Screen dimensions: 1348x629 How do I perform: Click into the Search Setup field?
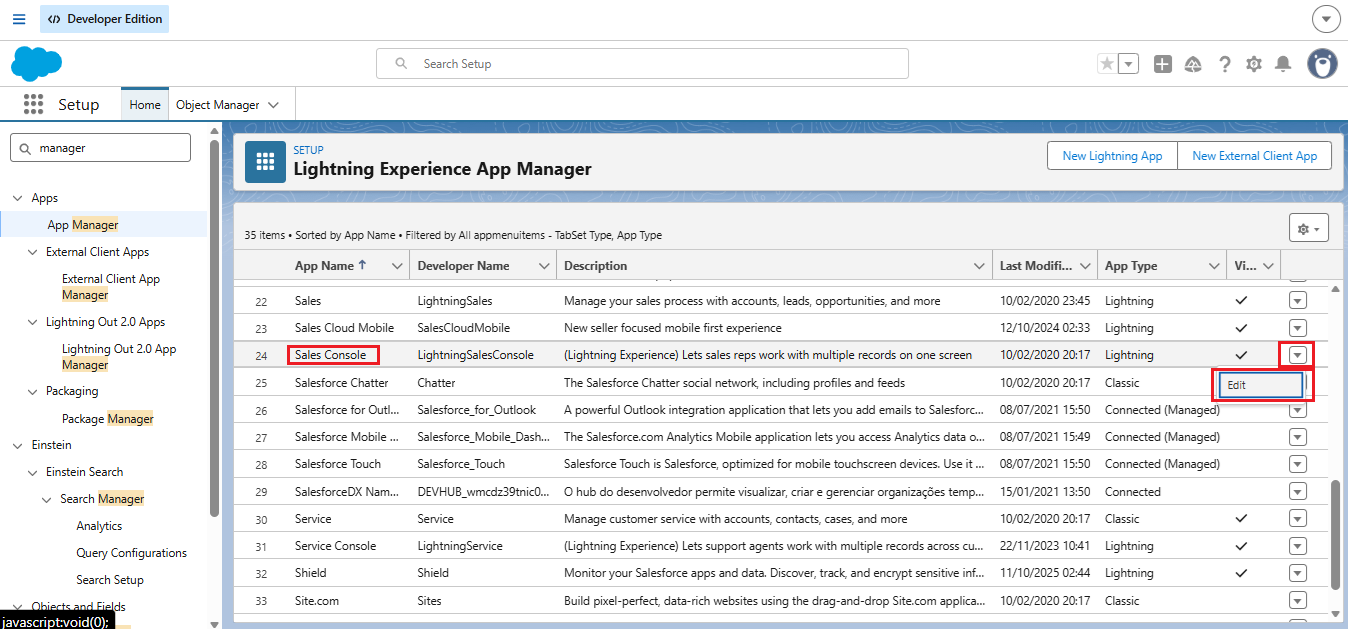pyautogui.click(x=642, y=63)
